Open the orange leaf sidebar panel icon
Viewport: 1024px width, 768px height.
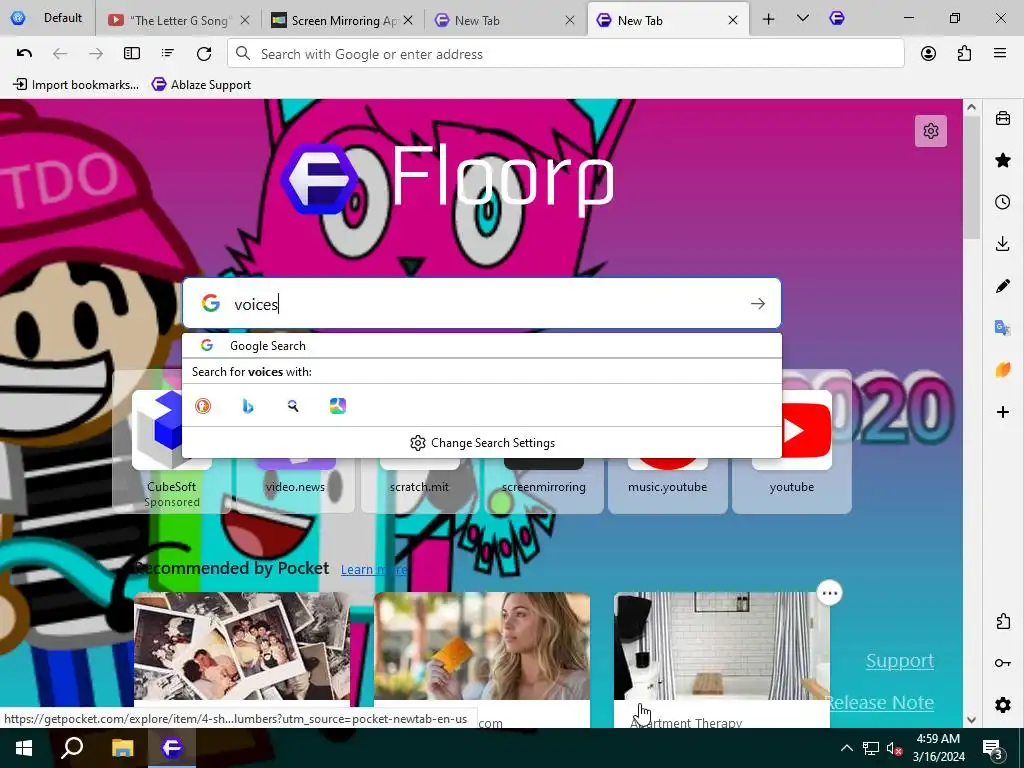pos(1002,370)
